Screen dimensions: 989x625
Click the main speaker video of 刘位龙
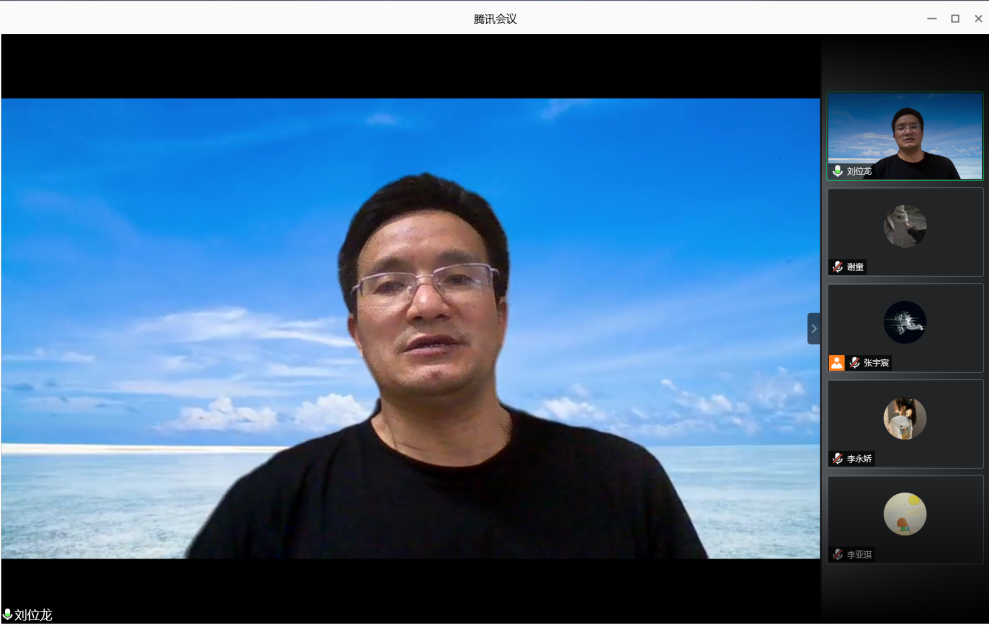pos(410,328)
